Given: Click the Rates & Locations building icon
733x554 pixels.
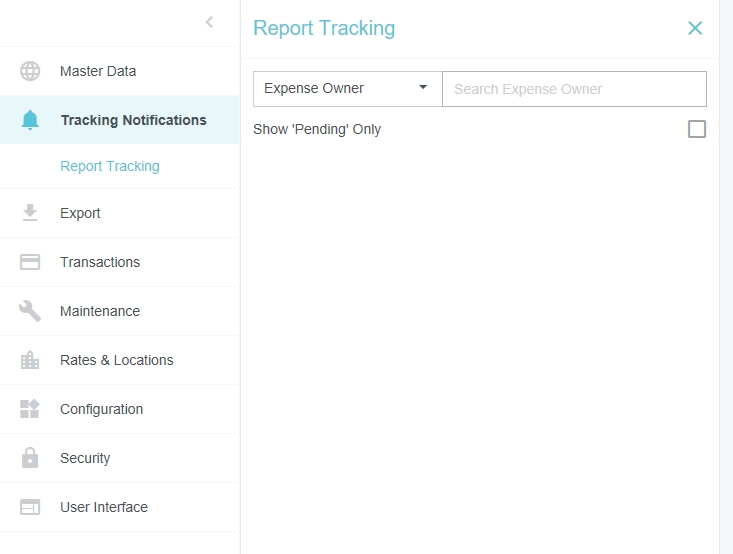Looking at the screenshot, I should [x=30, y=360].
